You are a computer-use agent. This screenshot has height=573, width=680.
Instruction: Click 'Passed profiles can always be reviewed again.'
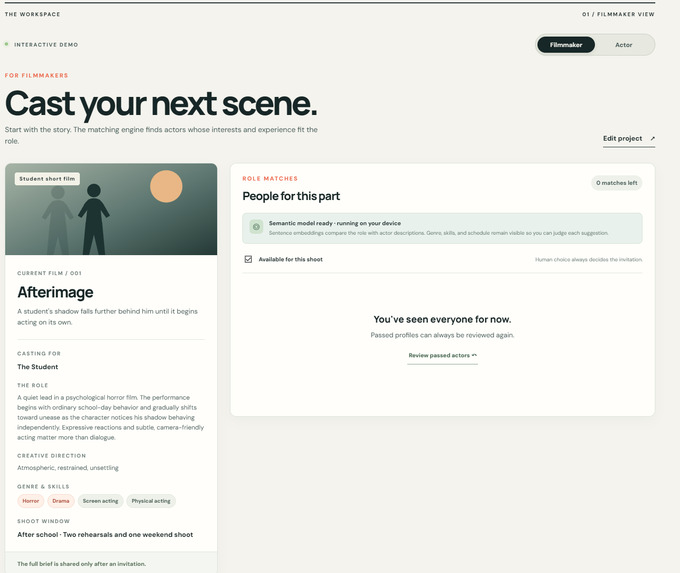coord(442,335)
